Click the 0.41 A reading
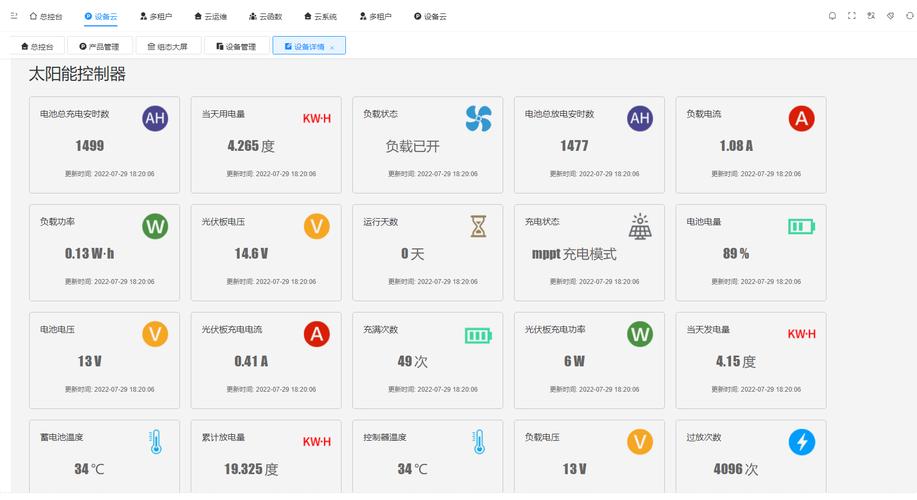This screenshot has height=500, width=917. (251, 361)
